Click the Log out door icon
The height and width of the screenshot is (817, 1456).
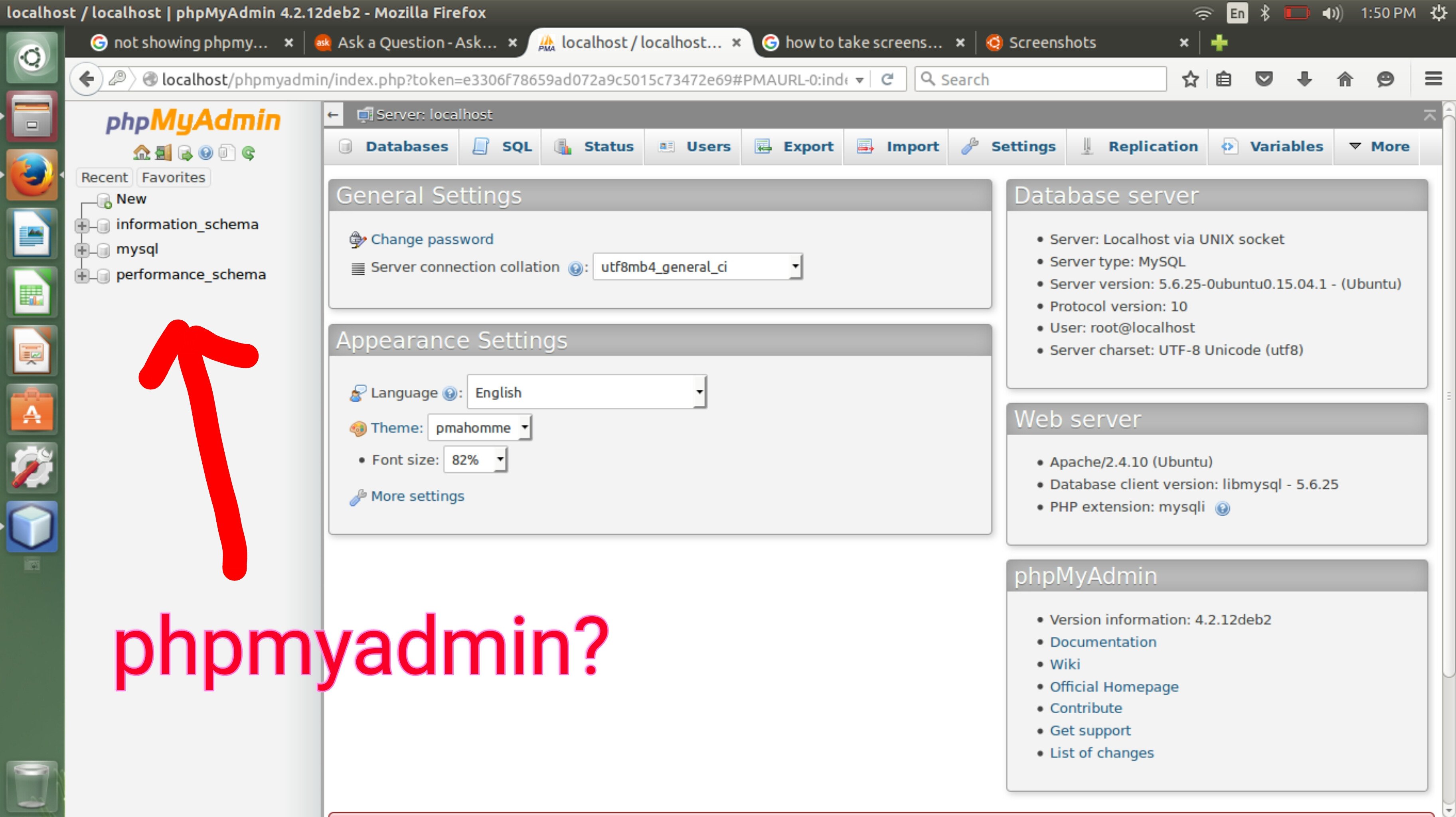pyautogui.click(x=163, y=152)
